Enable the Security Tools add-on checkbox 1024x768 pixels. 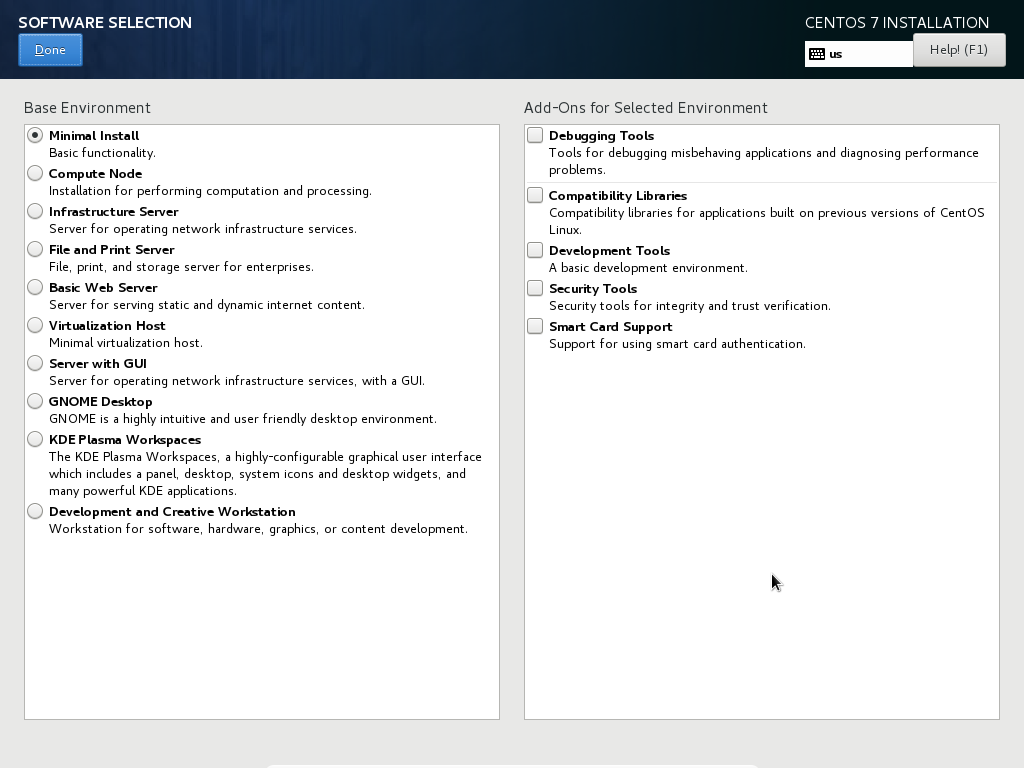tap(535, 288)
